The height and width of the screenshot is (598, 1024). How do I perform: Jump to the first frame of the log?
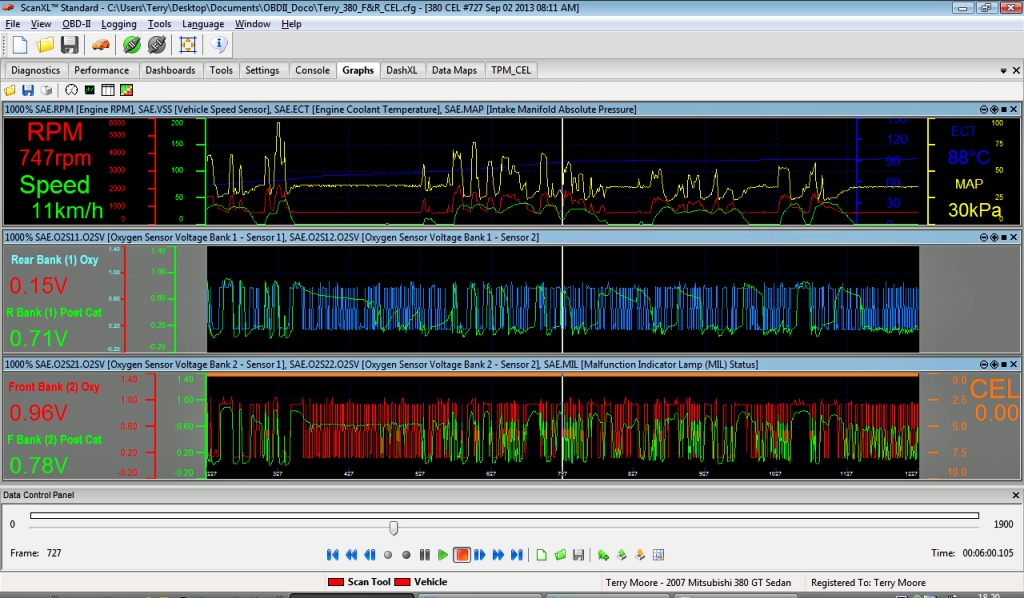333,554
